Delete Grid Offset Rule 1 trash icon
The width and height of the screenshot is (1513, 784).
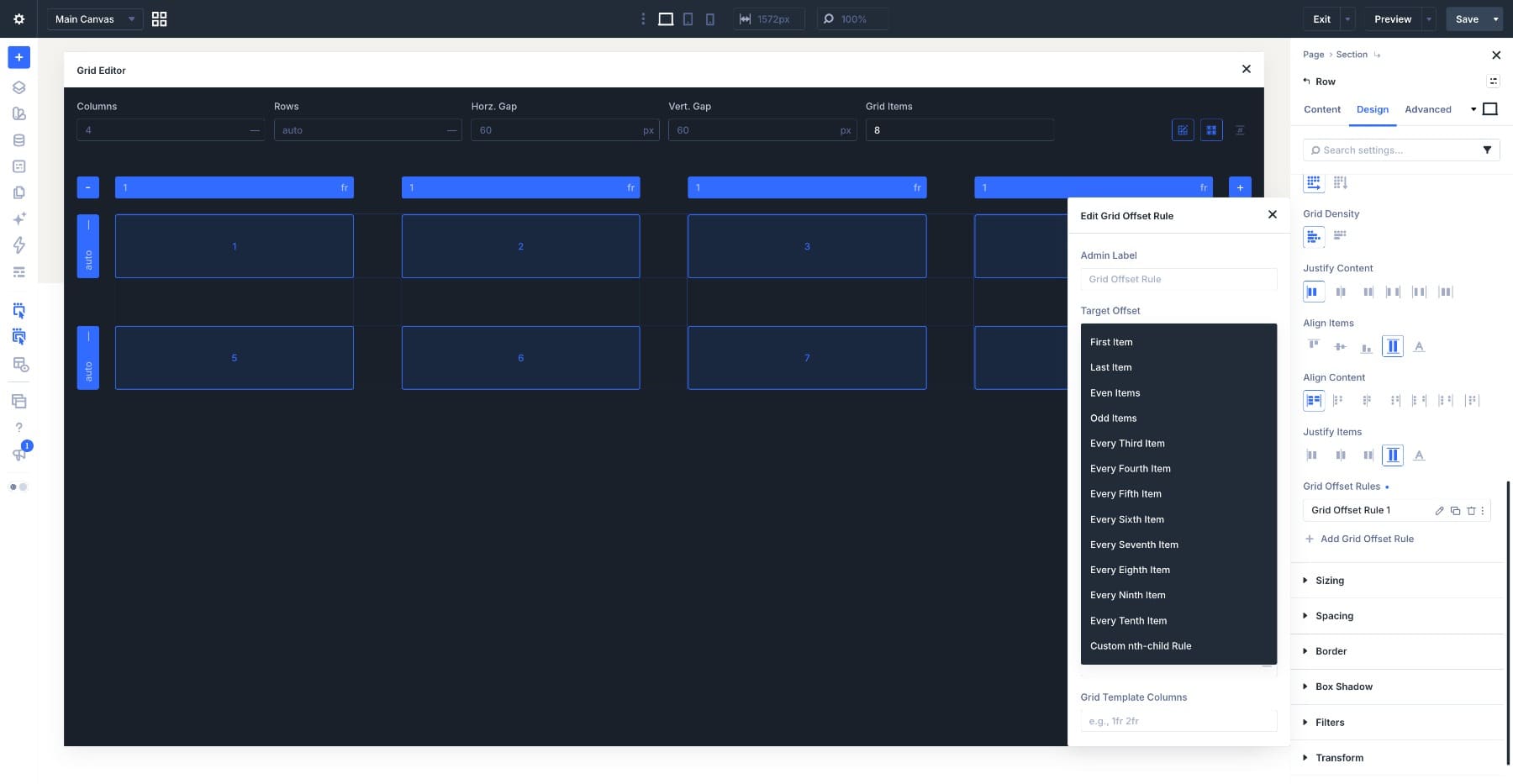[x=1471, y=510]
